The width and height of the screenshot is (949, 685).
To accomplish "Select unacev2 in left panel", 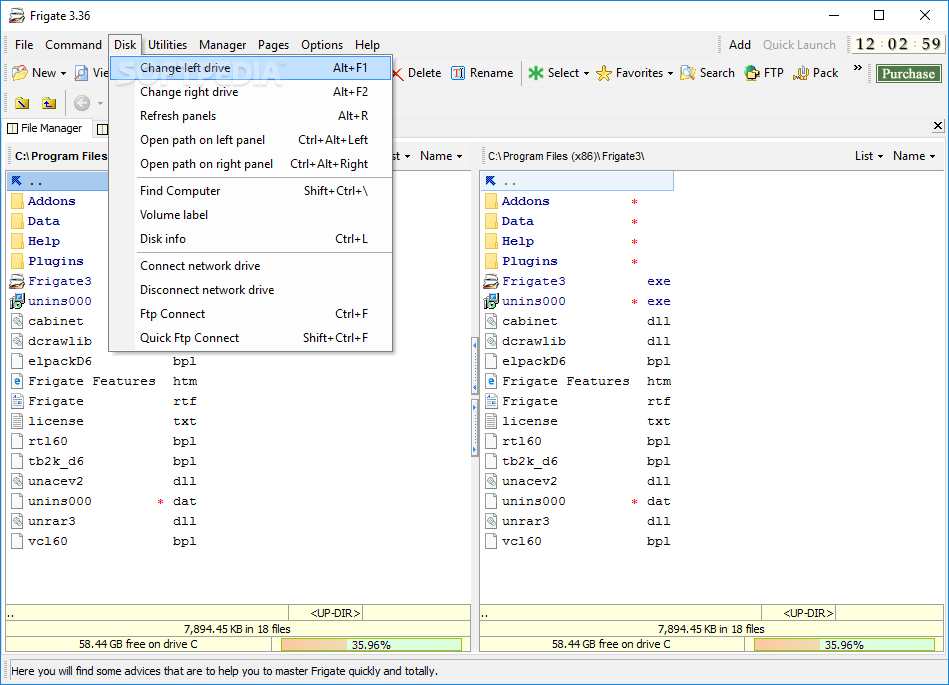I will [103, 481].
